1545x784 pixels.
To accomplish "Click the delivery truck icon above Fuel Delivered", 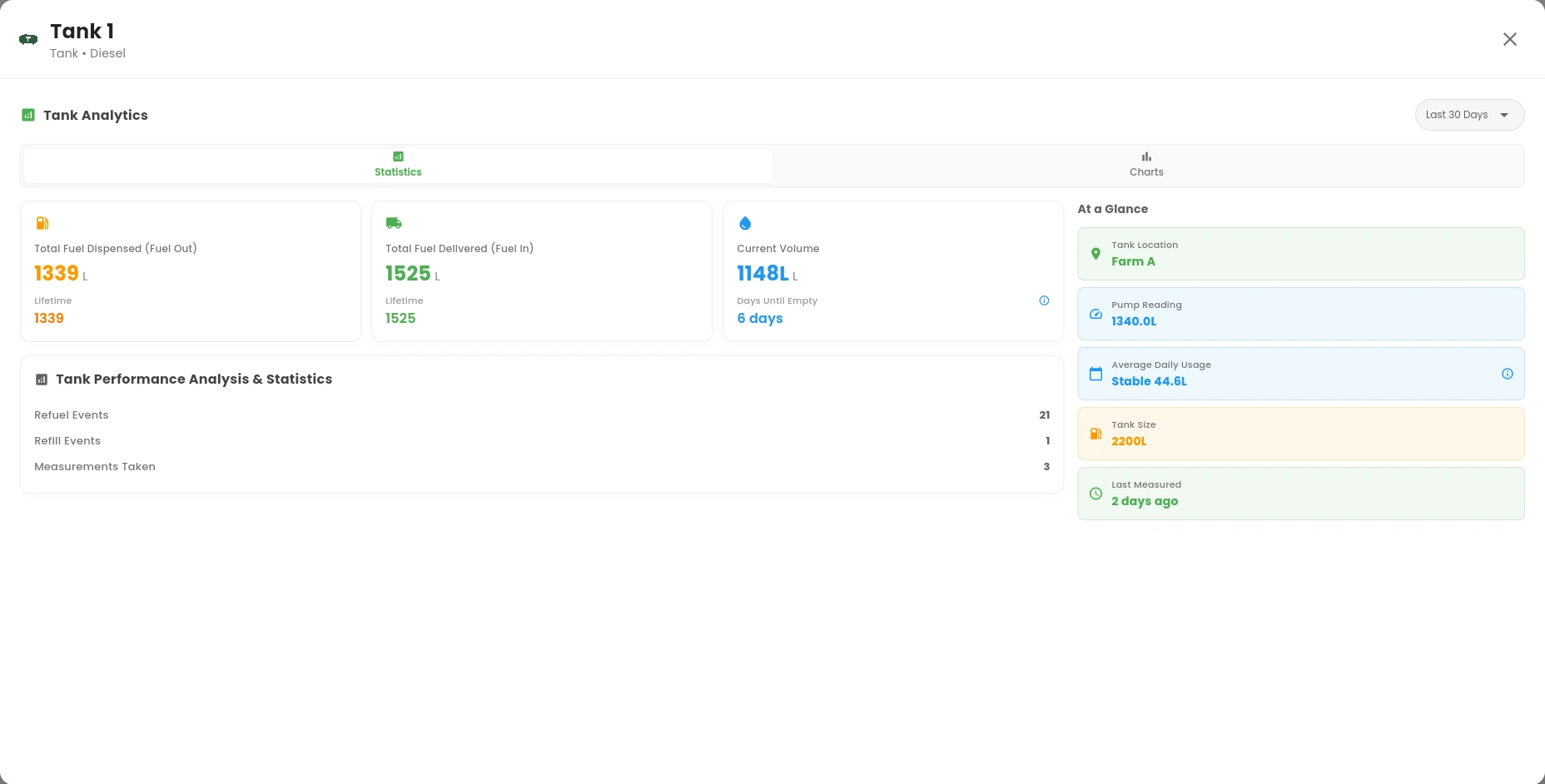I will click(394, 223).
